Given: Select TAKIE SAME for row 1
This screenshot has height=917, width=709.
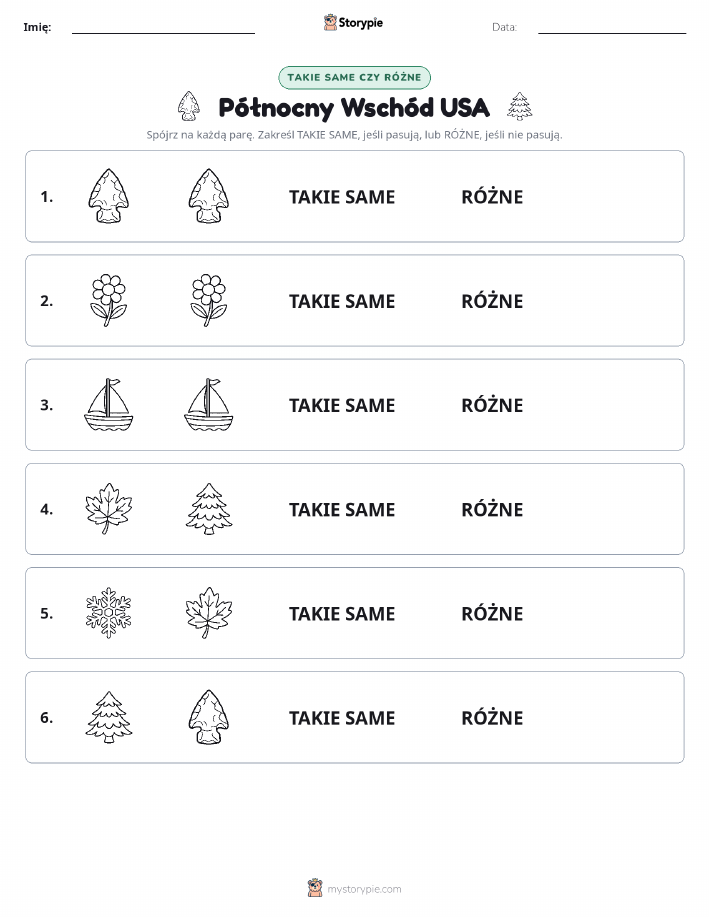Looking at the screenshot, I should coord(342,197).
